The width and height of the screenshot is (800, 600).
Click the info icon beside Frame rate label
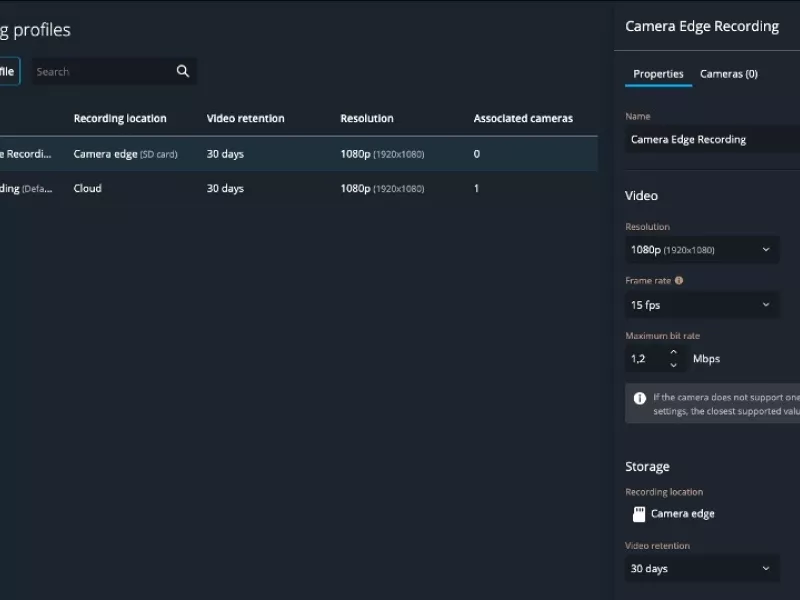682,281
